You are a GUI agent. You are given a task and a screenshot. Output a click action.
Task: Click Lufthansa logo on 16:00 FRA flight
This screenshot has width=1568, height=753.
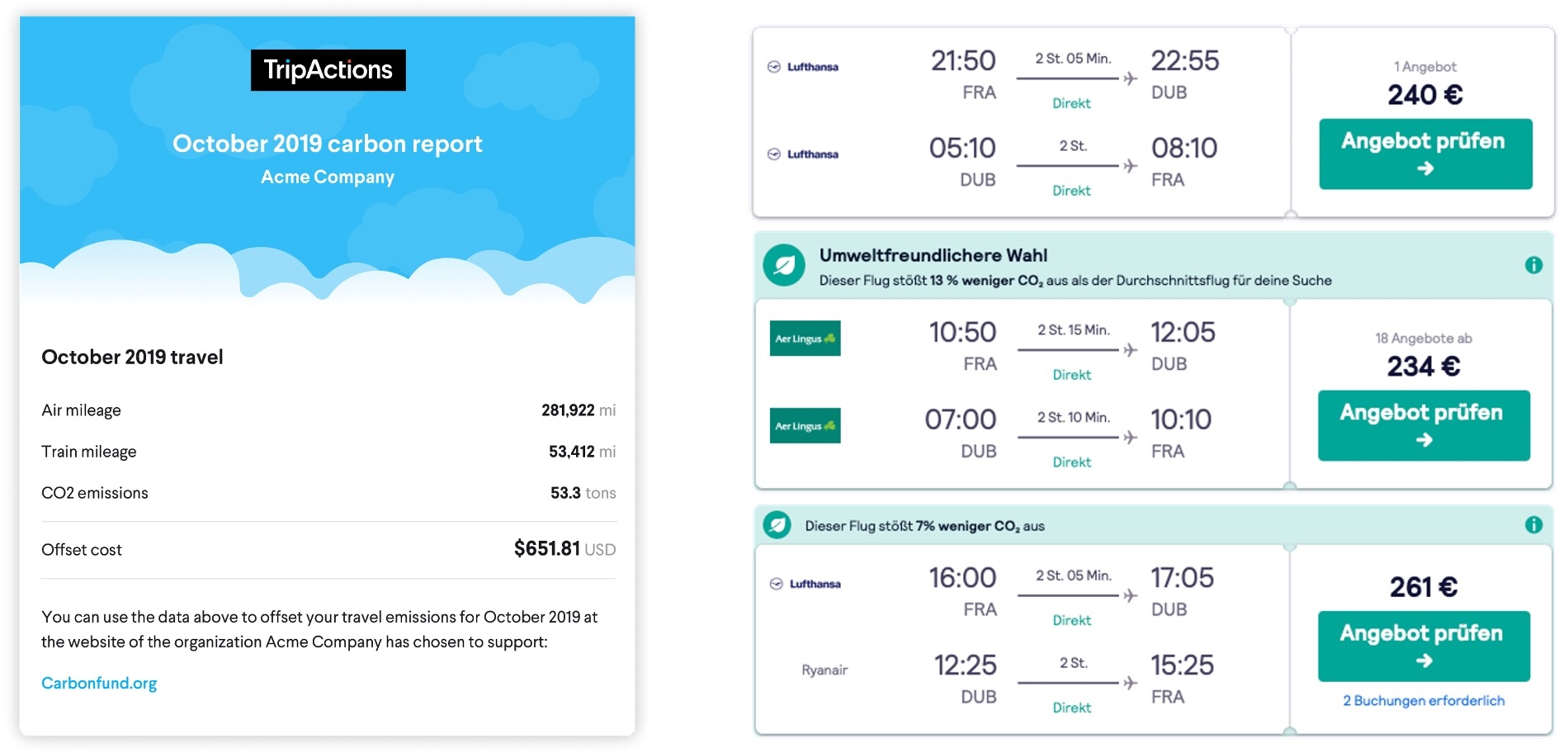pos(805,584)
